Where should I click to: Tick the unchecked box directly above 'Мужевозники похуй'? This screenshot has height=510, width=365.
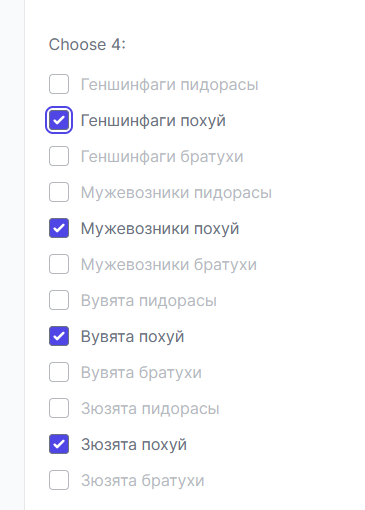(x=59, y=192)
